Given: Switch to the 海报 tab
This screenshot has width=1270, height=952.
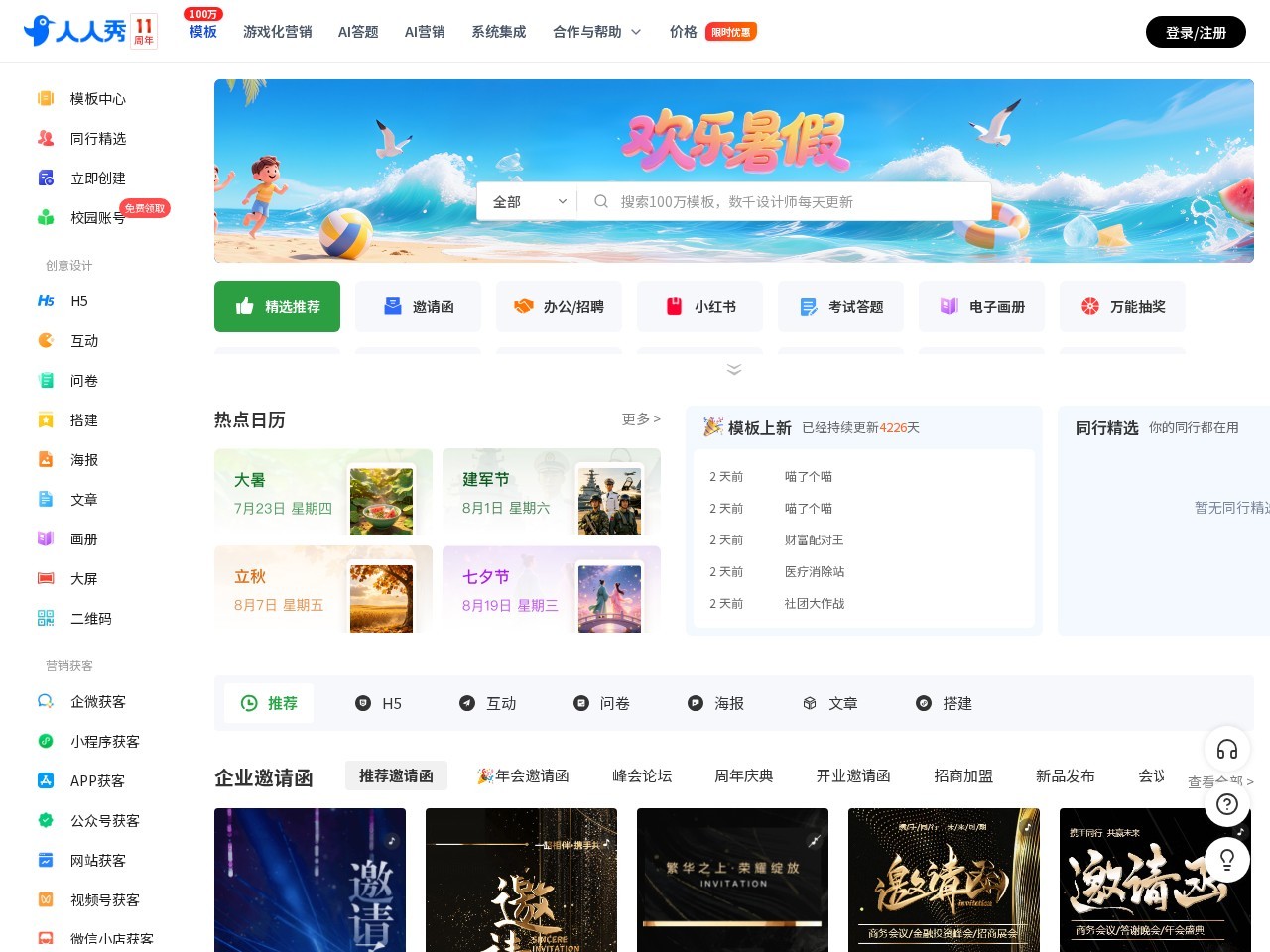Looking at the screenshot, I should 715,703.
